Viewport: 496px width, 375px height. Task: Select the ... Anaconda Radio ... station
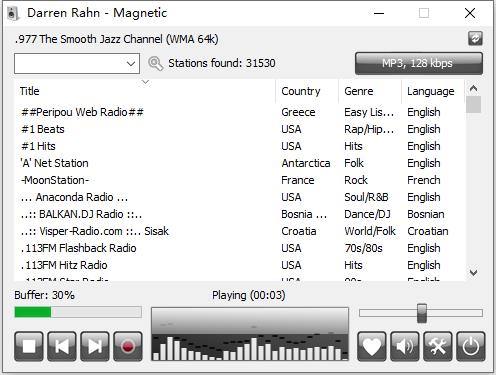tap(239, 197)
